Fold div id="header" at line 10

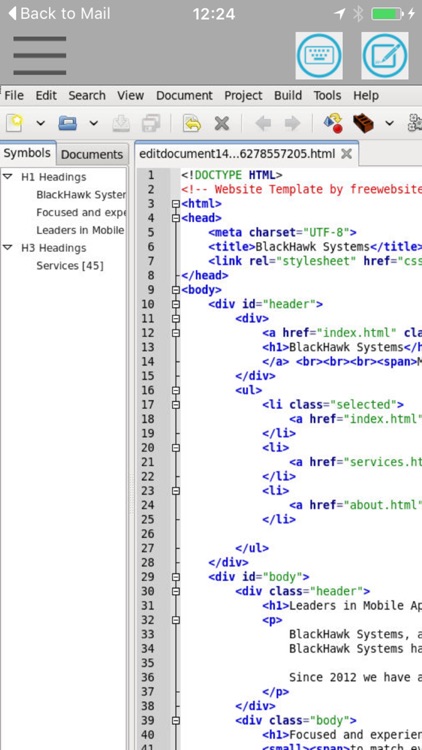click(176, 304)
